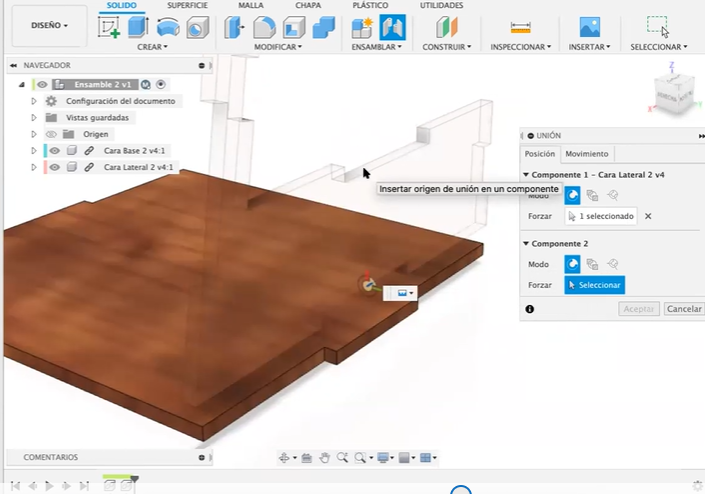Set Componente 1 mode to Simple

[572, 196]
